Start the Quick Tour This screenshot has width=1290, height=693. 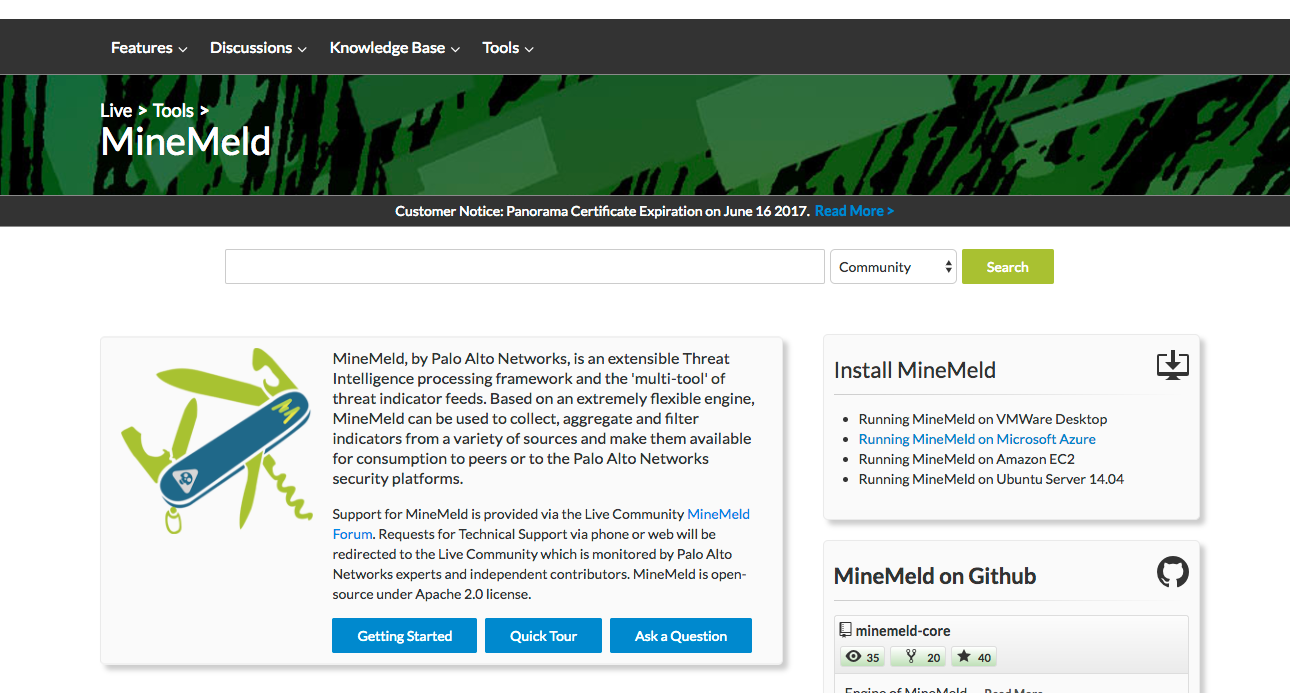coord(543,636)
